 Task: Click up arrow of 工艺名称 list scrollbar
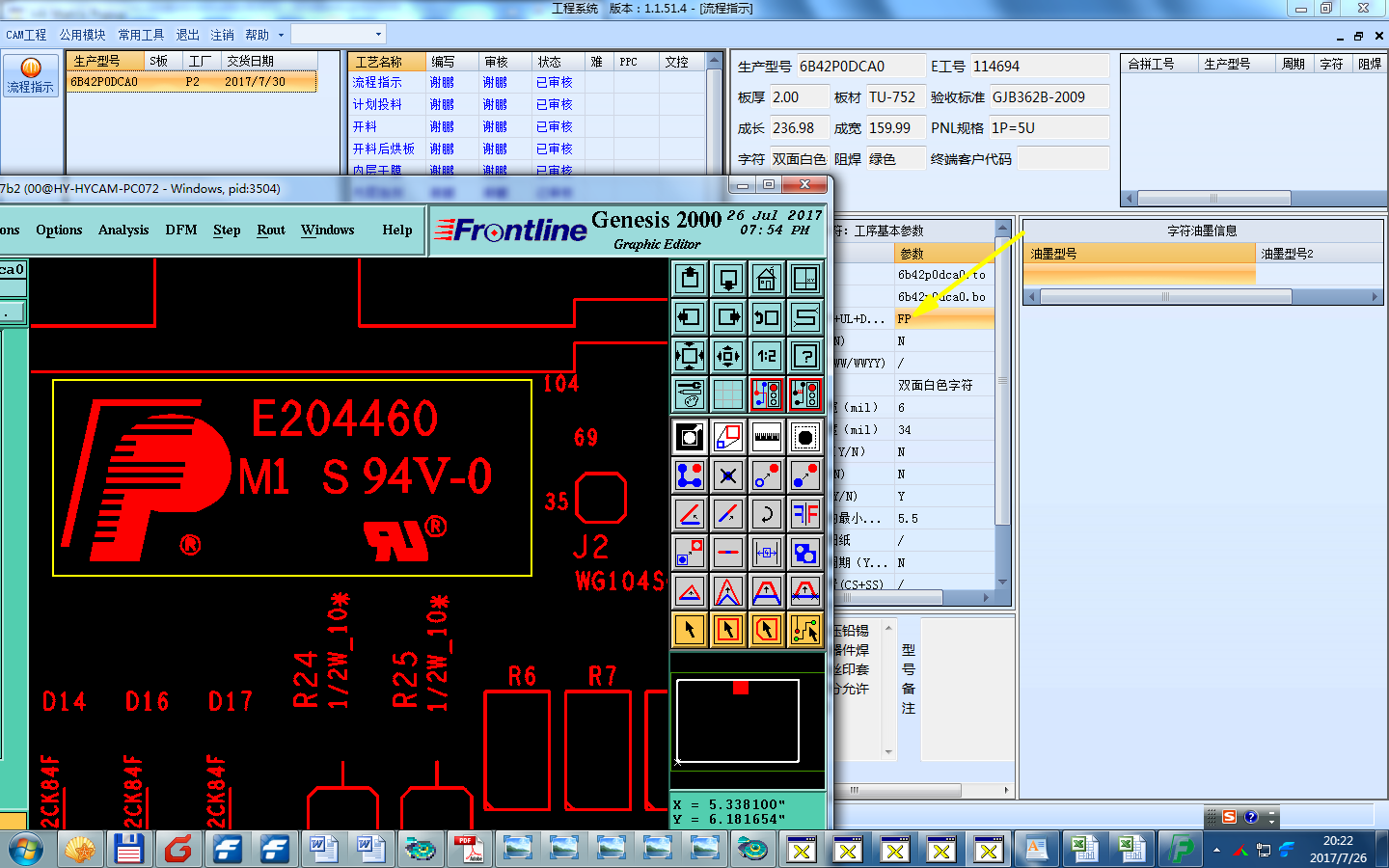(714, 61)
